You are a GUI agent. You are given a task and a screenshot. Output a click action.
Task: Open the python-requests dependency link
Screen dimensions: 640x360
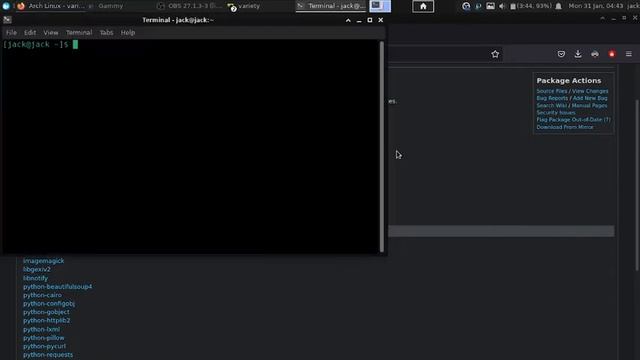(48, 355)
